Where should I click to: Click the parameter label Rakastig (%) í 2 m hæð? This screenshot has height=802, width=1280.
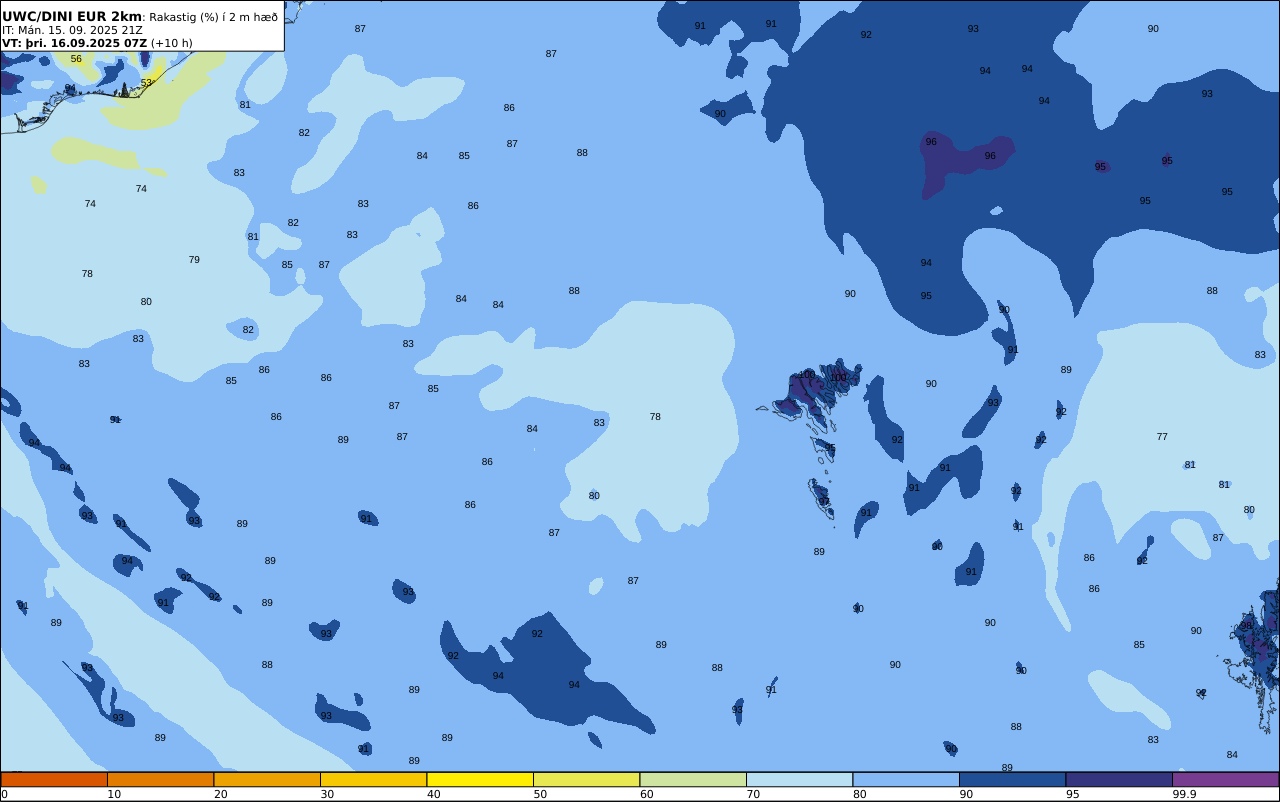214,17
